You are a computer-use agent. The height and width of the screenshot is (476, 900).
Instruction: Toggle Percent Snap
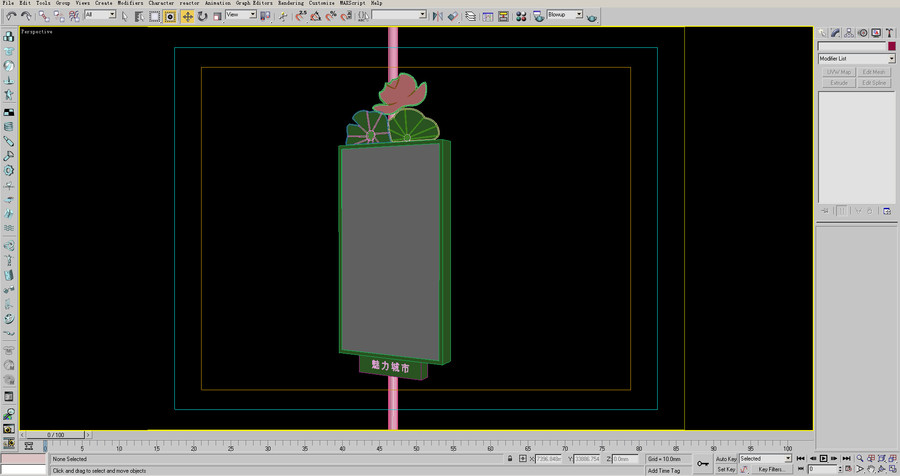pos(331,16)
